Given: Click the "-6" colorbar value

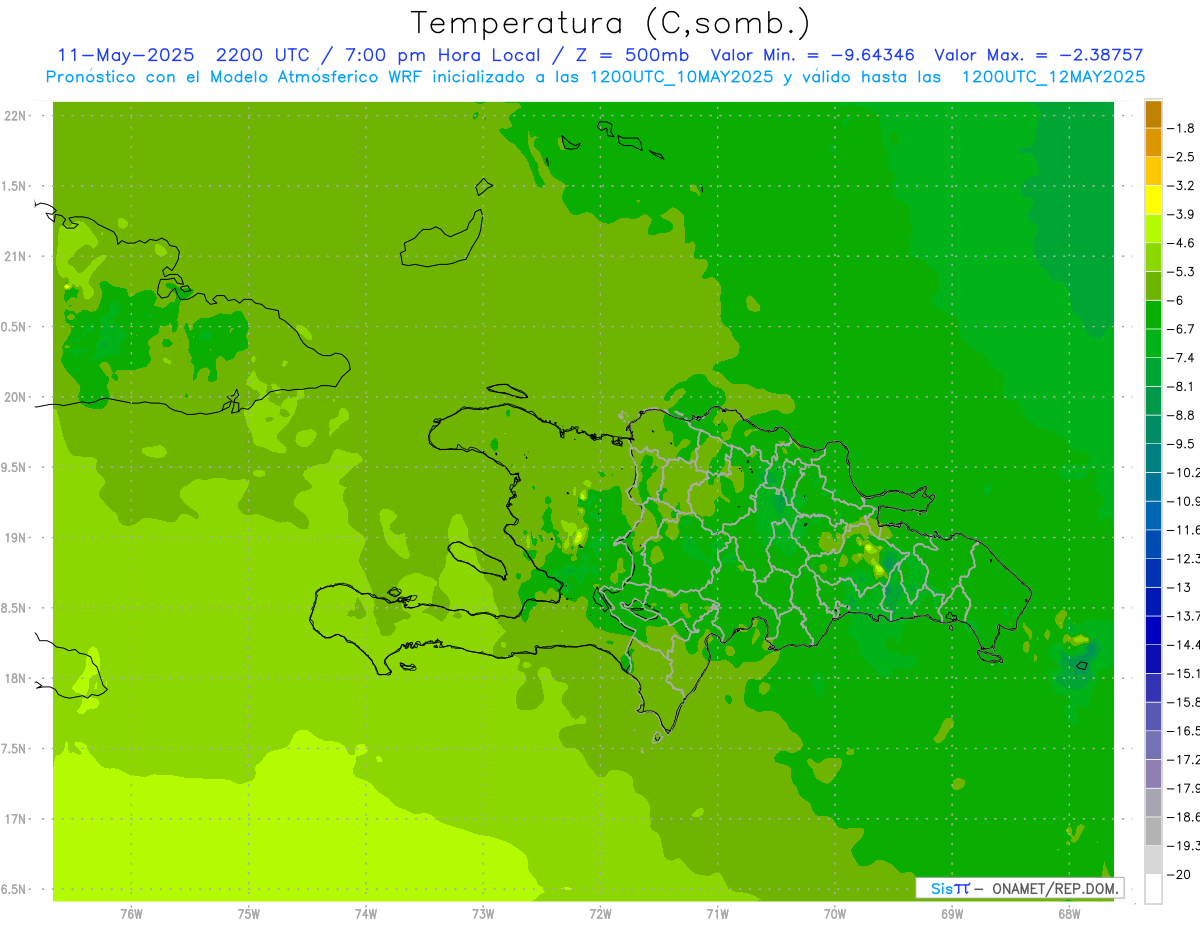Looking at the screenshot, I should [1178, 300].
